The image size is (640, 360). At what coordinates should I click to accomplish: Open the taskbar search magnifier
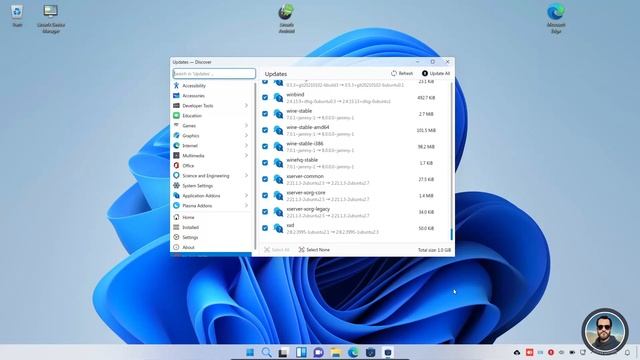click(x=267, y=352)
